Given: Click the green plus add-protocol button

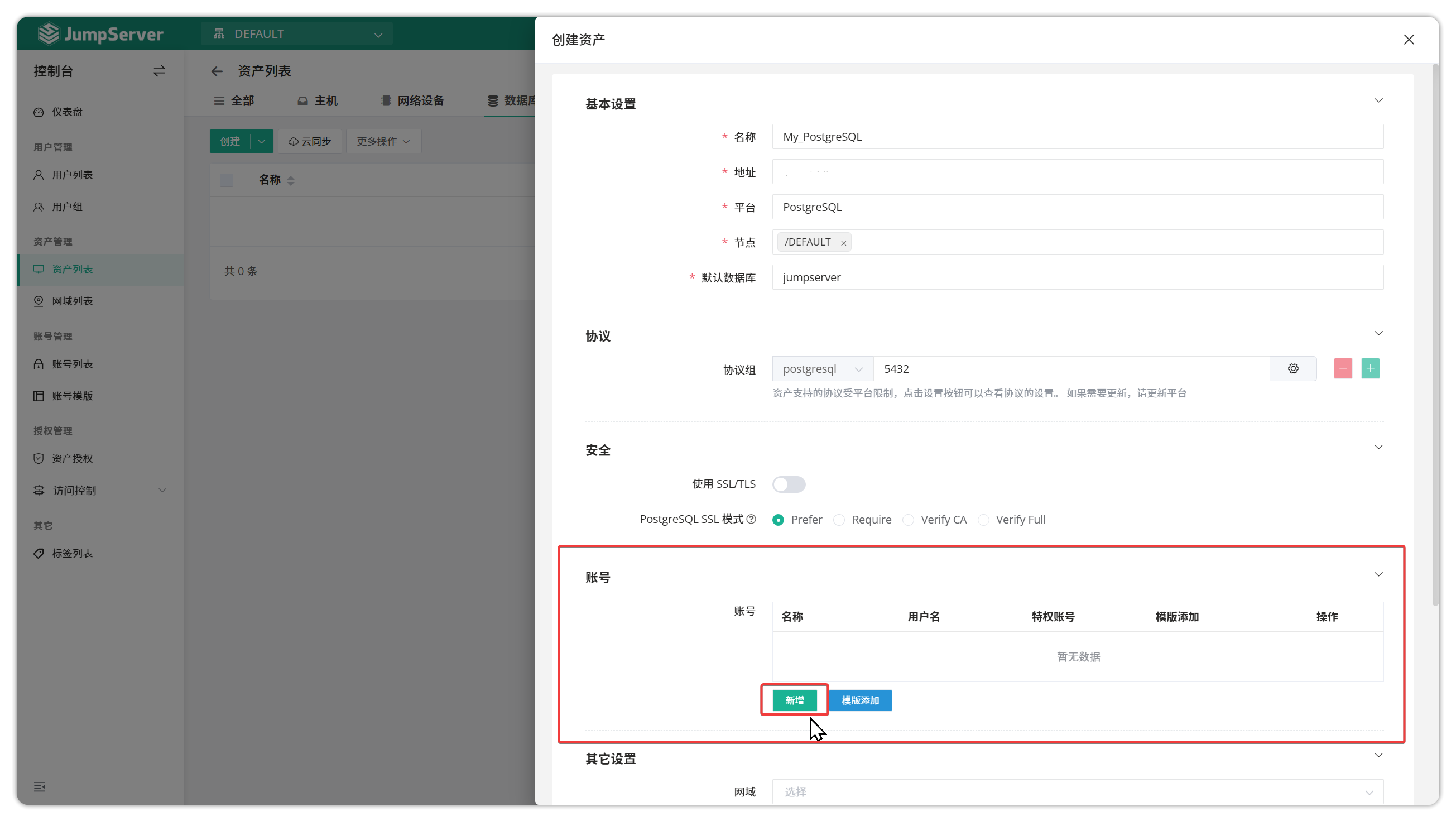Looking at the screenshot, I should point(1369,368).
